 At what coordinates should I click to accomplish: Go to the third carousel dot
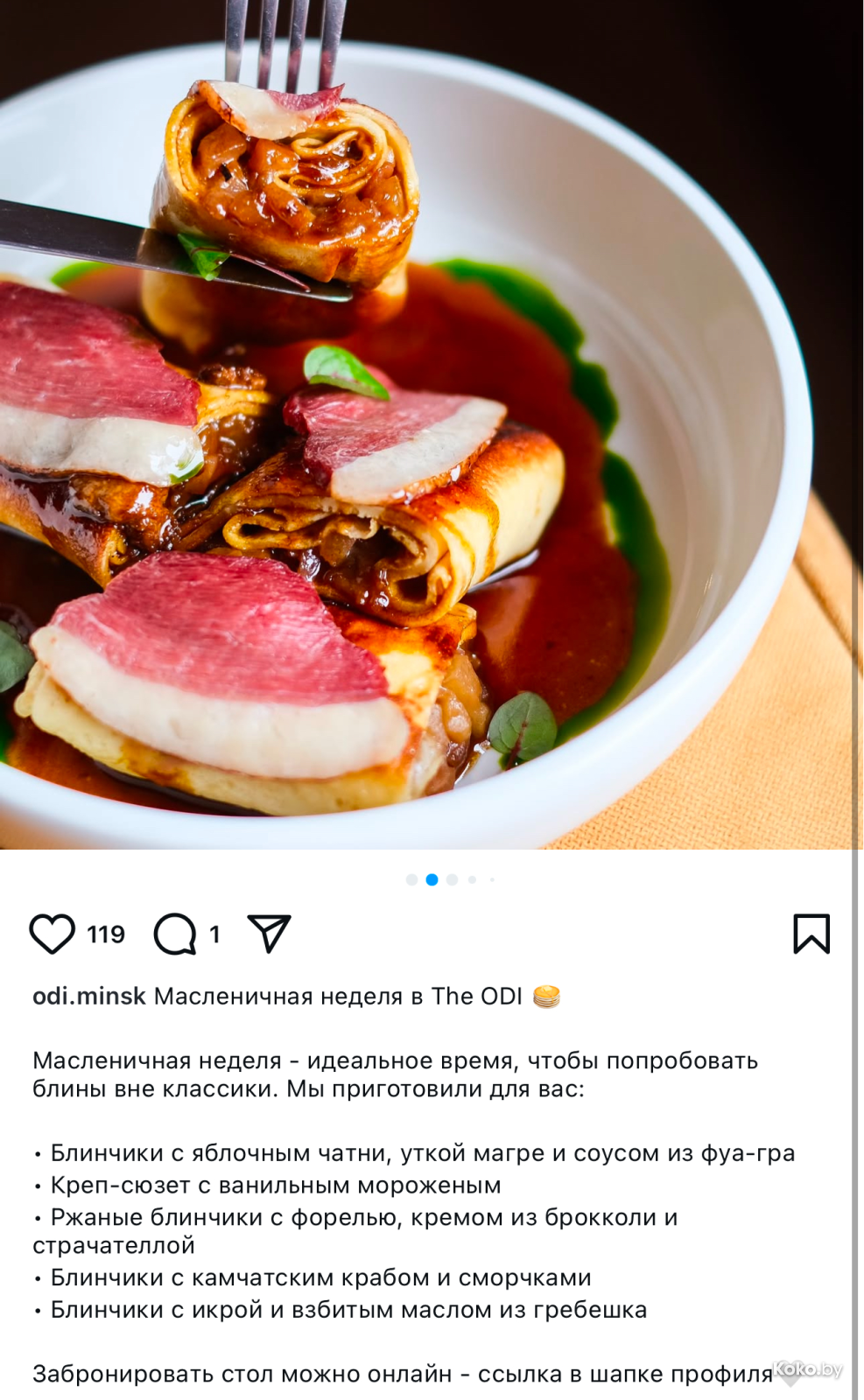coord(452,879)
